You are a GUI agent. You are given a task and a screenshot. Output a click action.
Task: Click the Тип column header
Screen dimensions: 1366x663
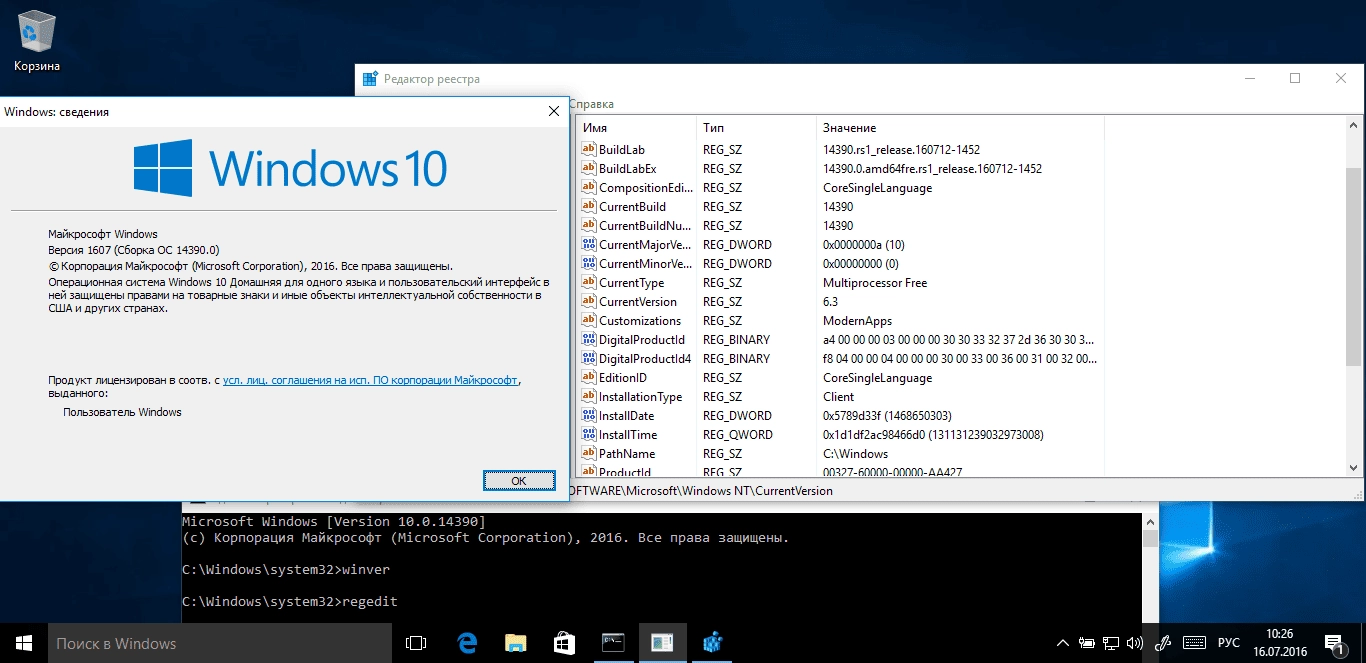tap(756, 128)
